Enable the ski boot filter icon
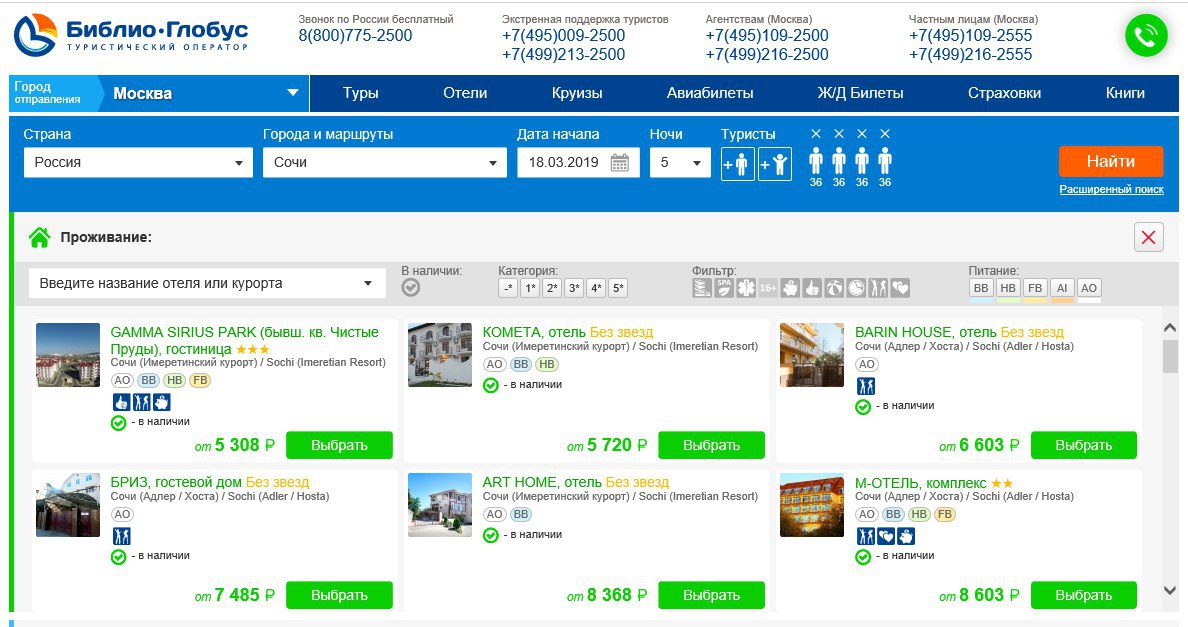Viewport: 1188px width, 627px height. click(702, 288)
